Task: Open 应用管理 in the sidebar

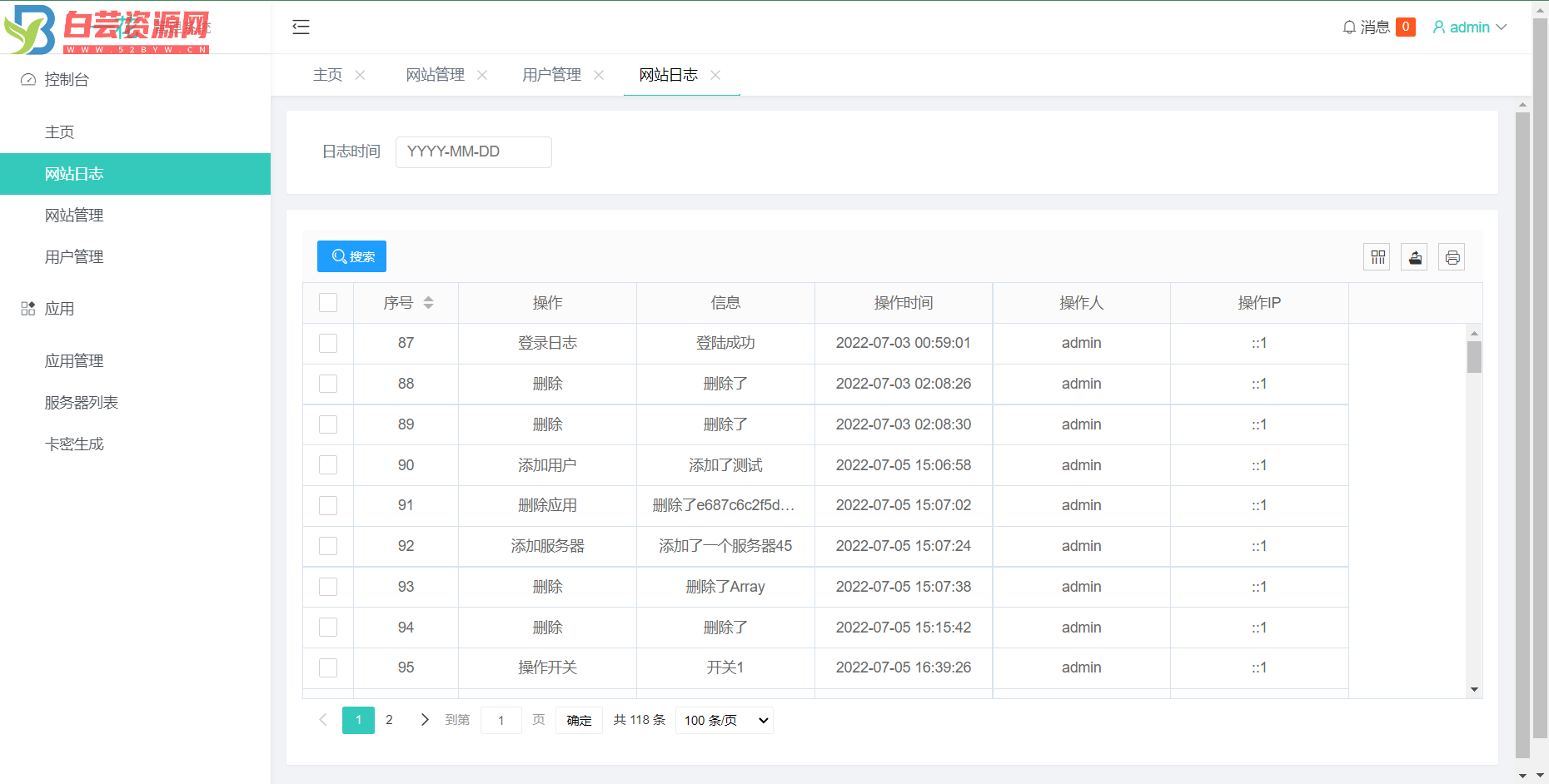Action: click(x=135, y=361)
